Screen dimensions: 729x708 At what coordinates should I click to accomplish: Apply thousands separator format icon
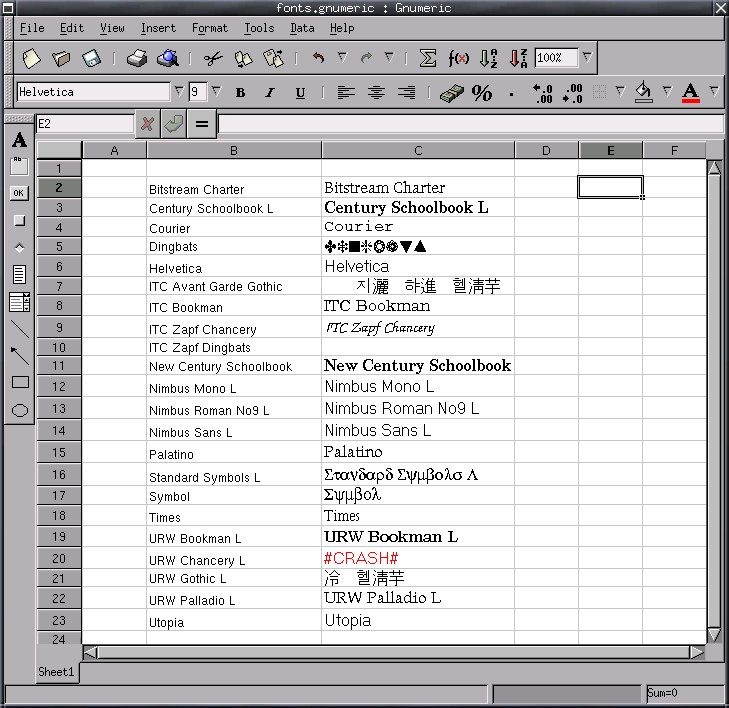tap(511, 94)
